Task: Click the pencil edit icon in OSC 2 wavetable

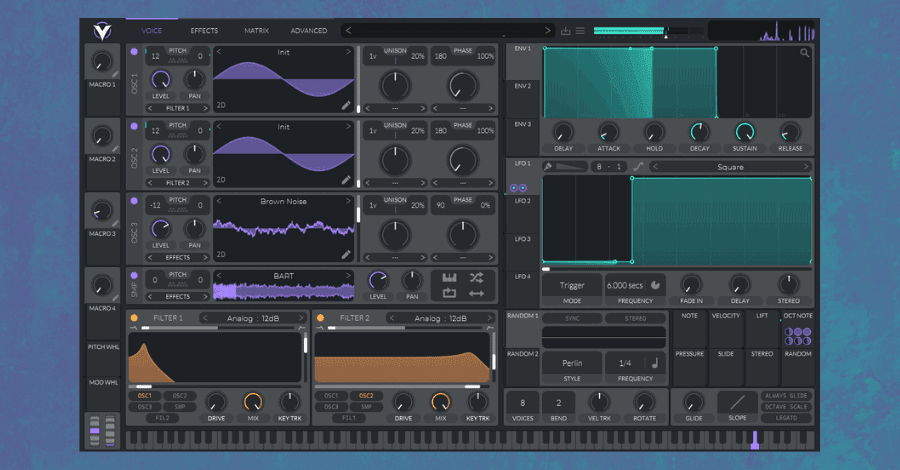Action: tap(346, 180)
